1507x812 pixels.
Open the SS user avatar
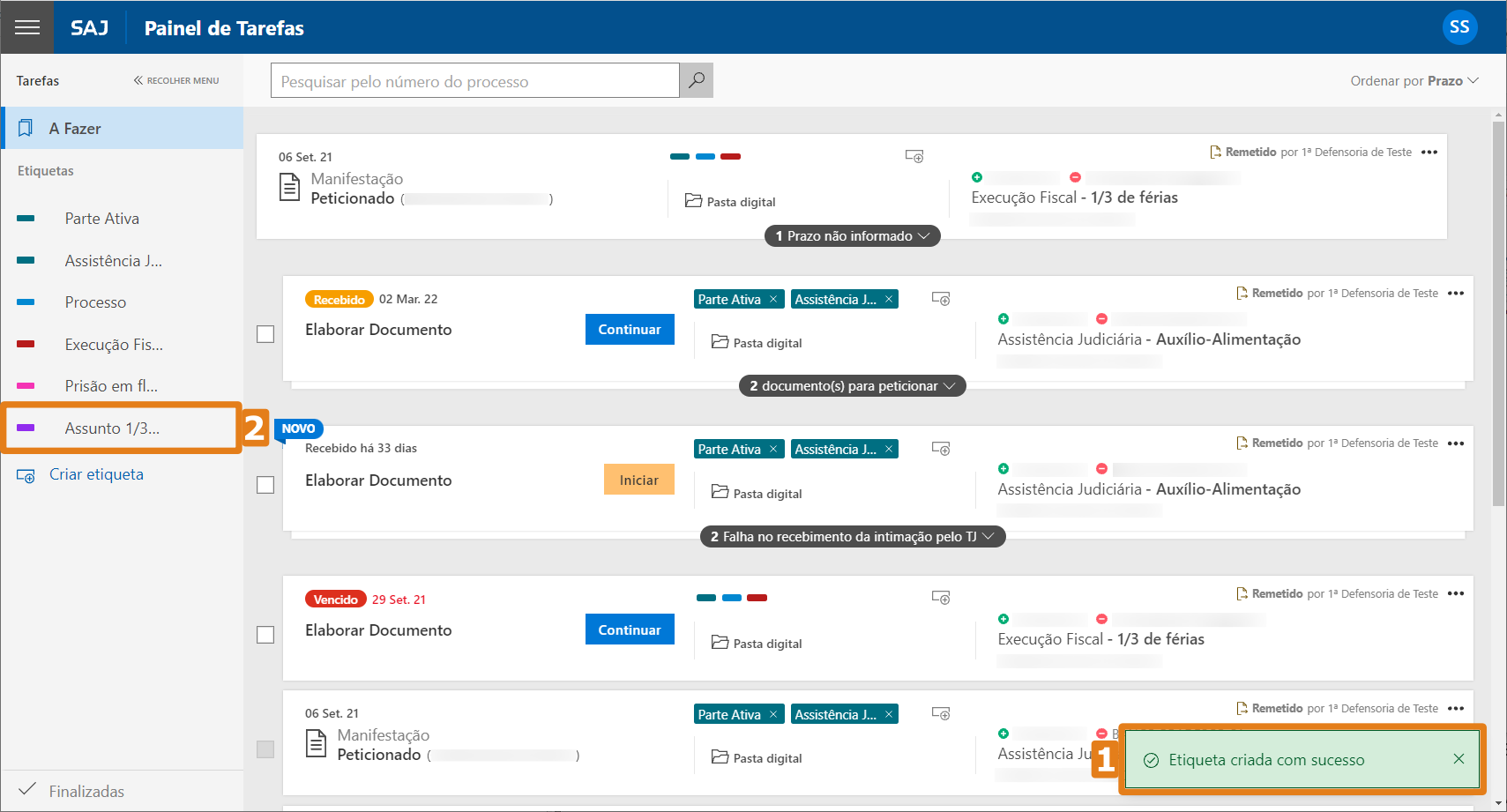(1459, 27)
